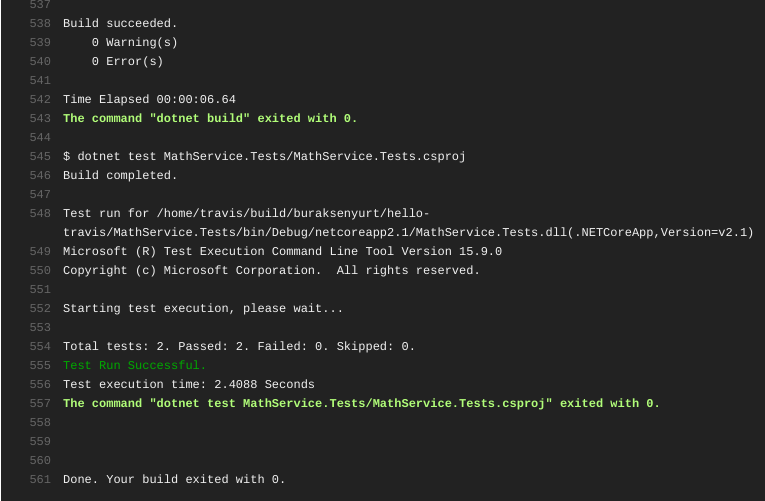Click the 'dotnet test ... exited with 0' line

click(x=361, y=403)
